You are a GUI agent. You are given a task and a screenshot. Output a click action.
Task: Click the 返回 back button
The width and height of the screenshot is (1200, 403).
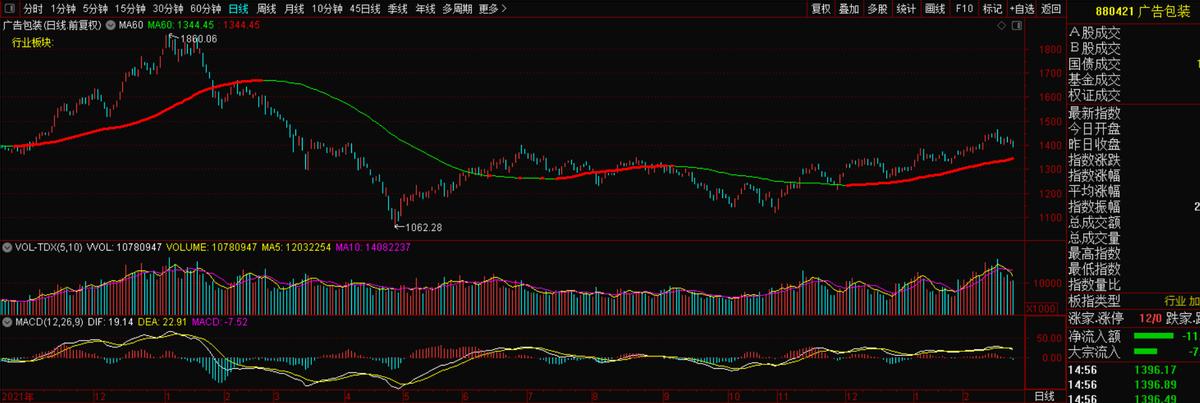[1051, 8]
